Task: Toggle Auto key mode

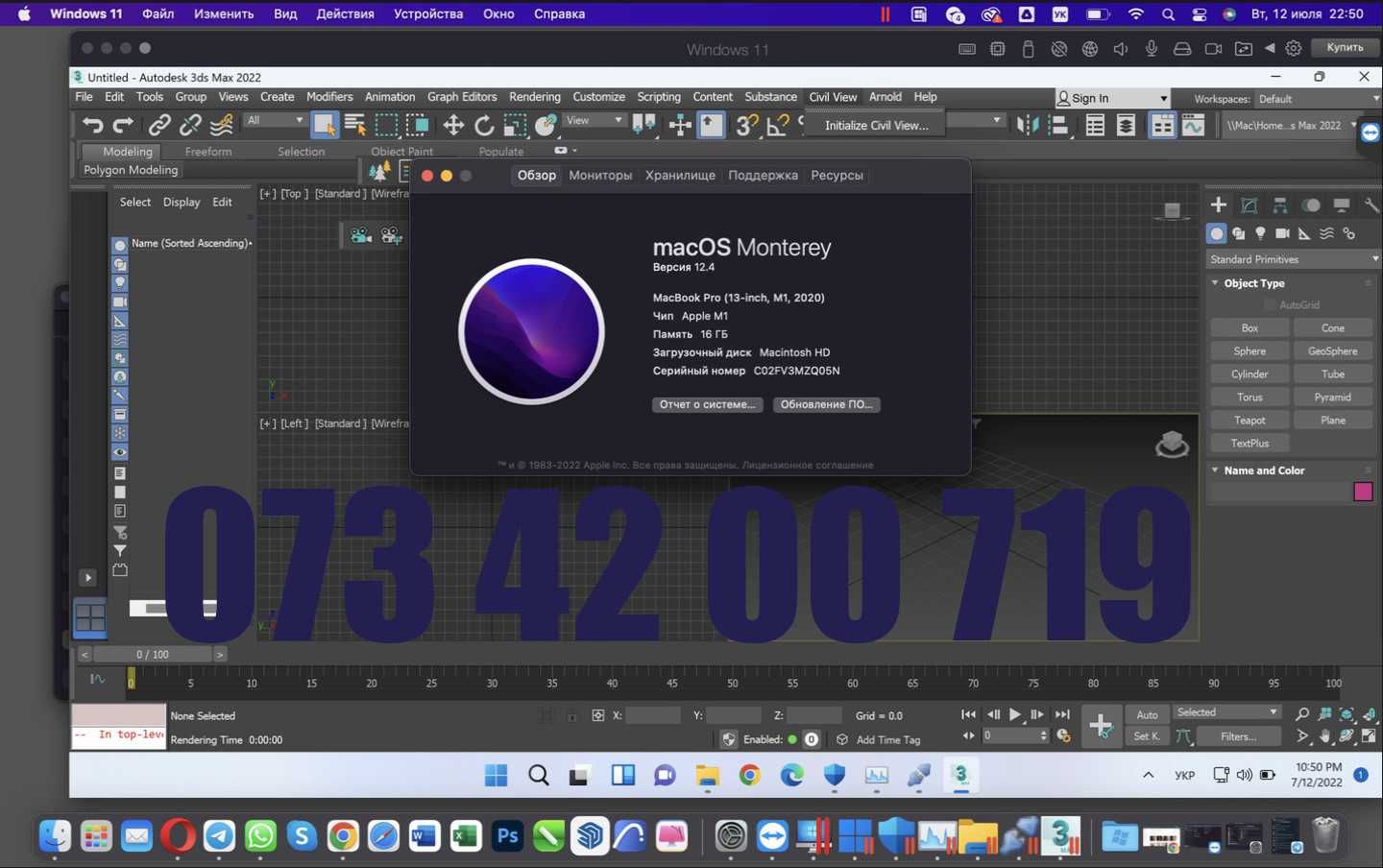Action: 1148,714
